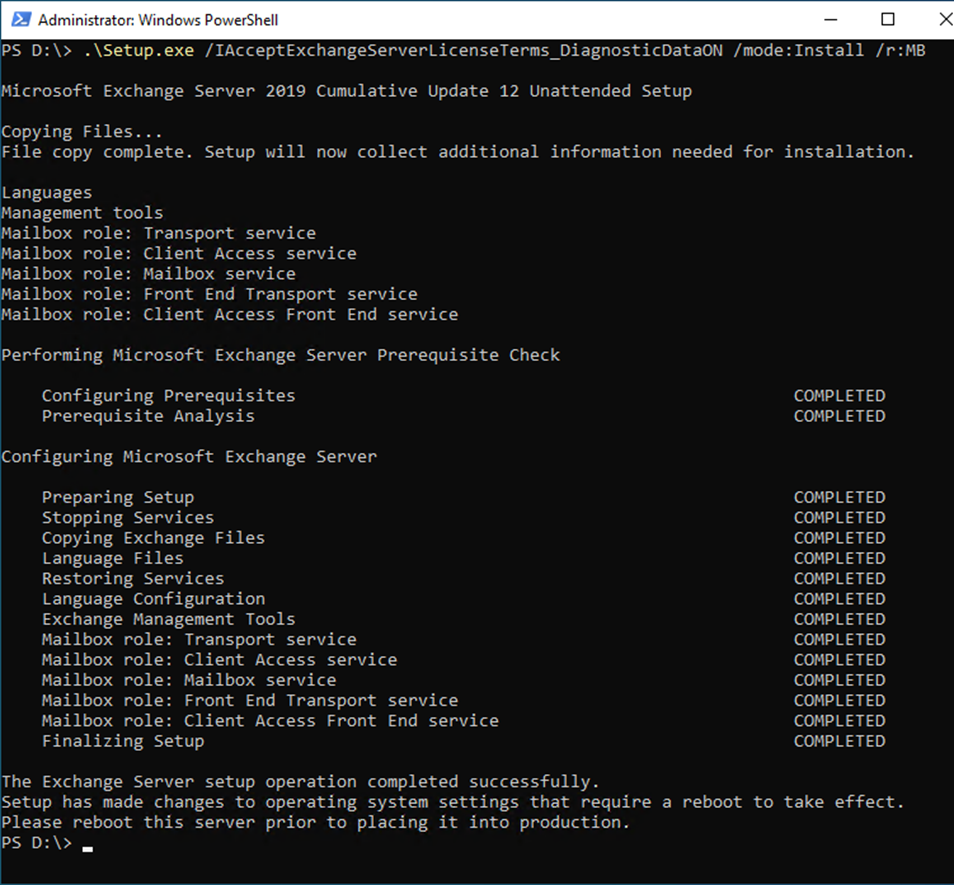Click the final PS D:\> prompt cursor
Viewport: 954px width, 885px height.
pos(88,848)
